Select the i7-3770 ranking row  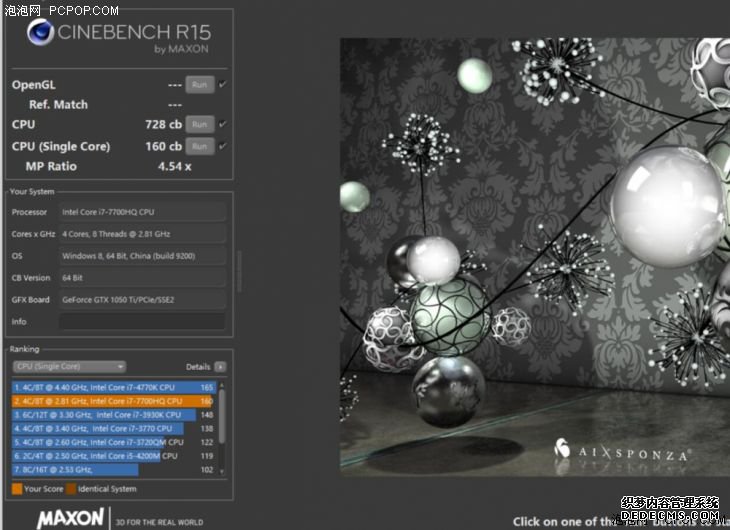(114, 428)
